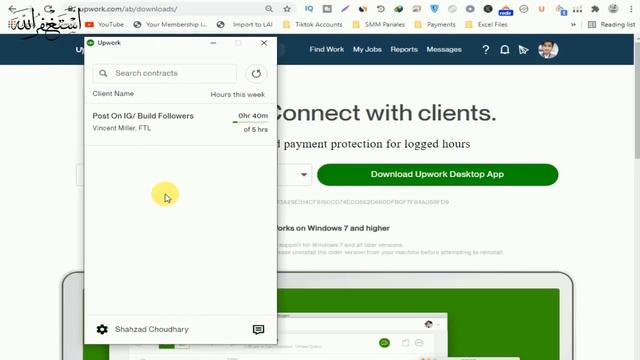Expand hidden bookmarks with the double chevron
The width and height of the screenshot is (640, 360).
[x=573, y=24]
